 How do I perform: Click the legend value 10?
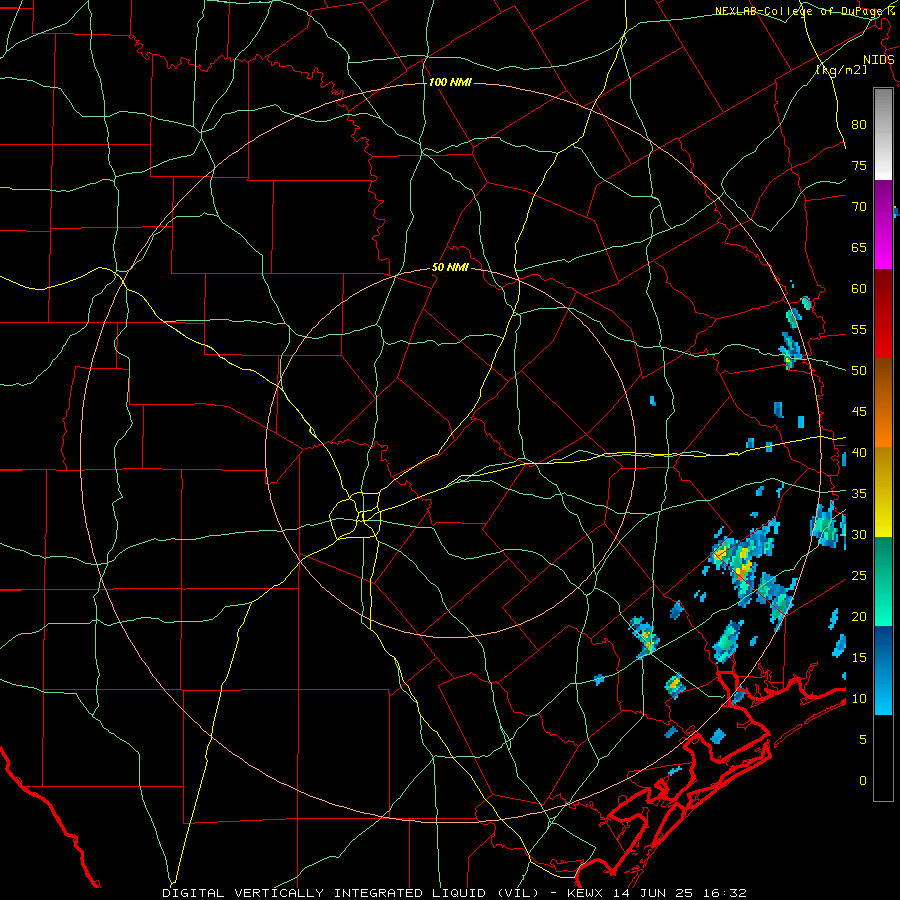859,699
